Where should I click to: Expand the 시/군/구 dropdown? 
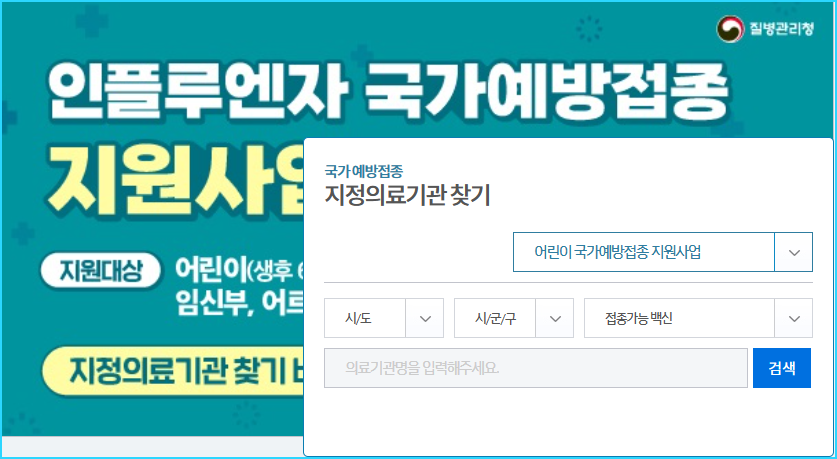tap(514, 318)
